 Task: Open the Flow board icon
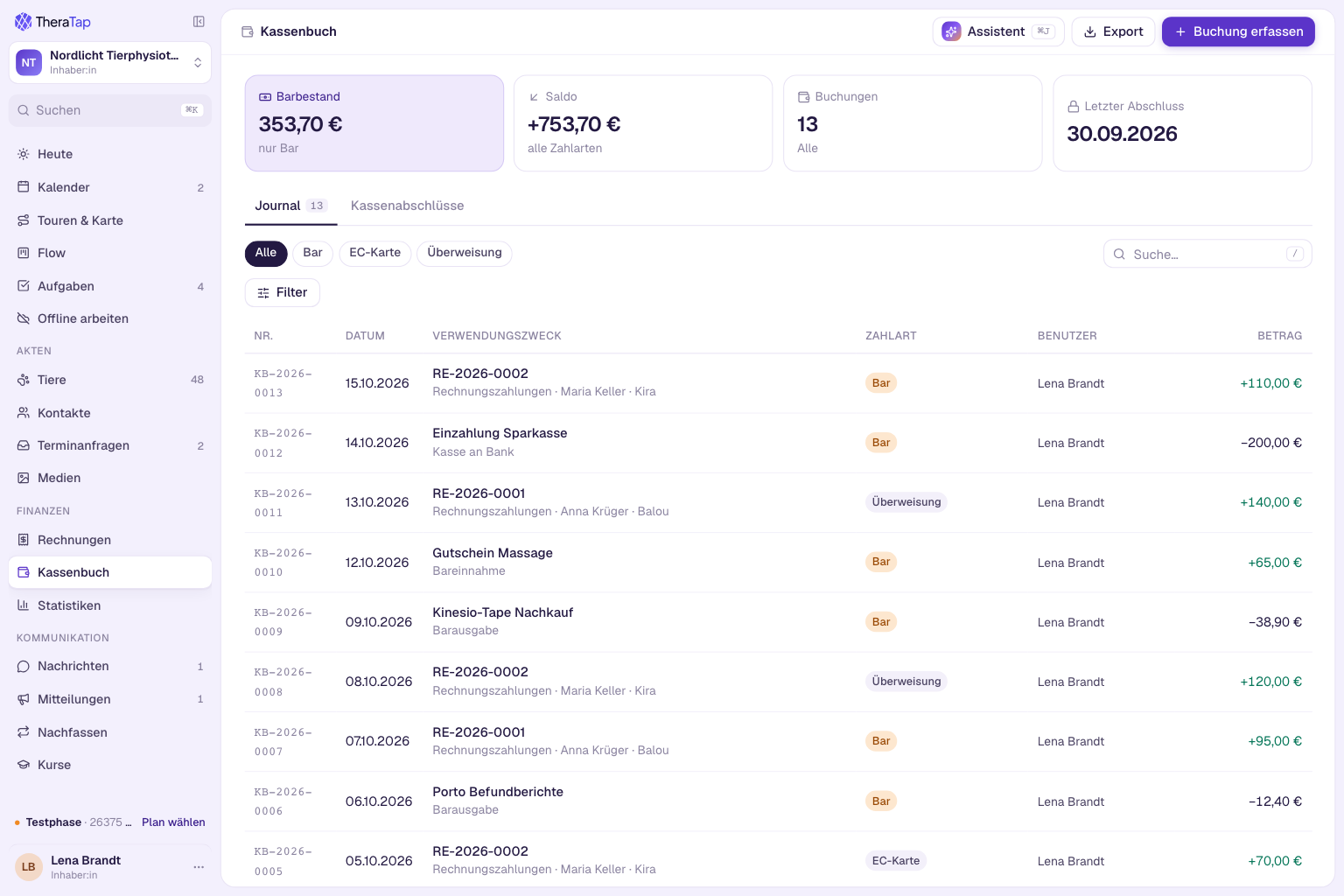point(24,253)
